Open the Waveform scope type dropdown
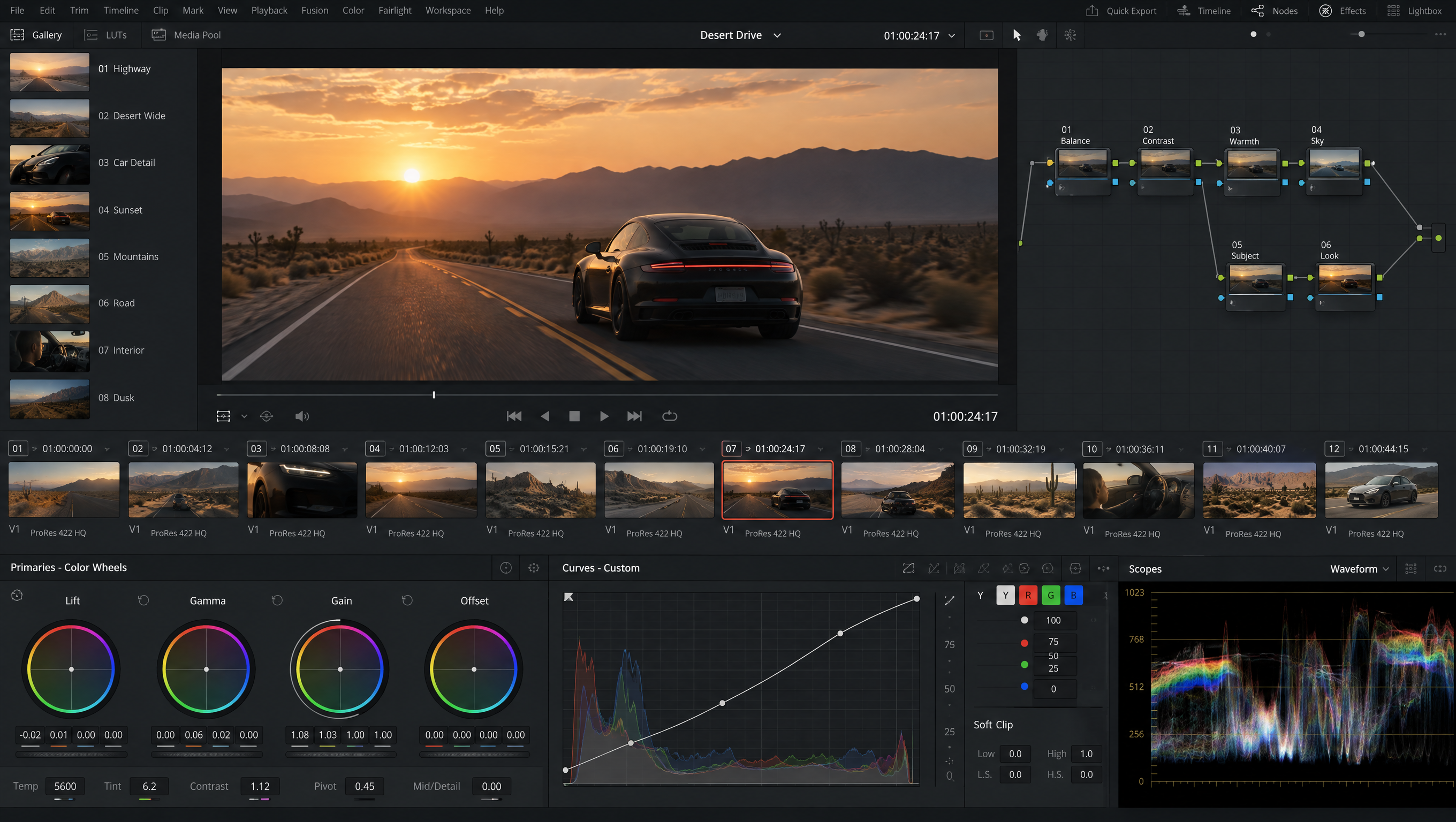This screenshot has height=822, width=1456. 1360,569
